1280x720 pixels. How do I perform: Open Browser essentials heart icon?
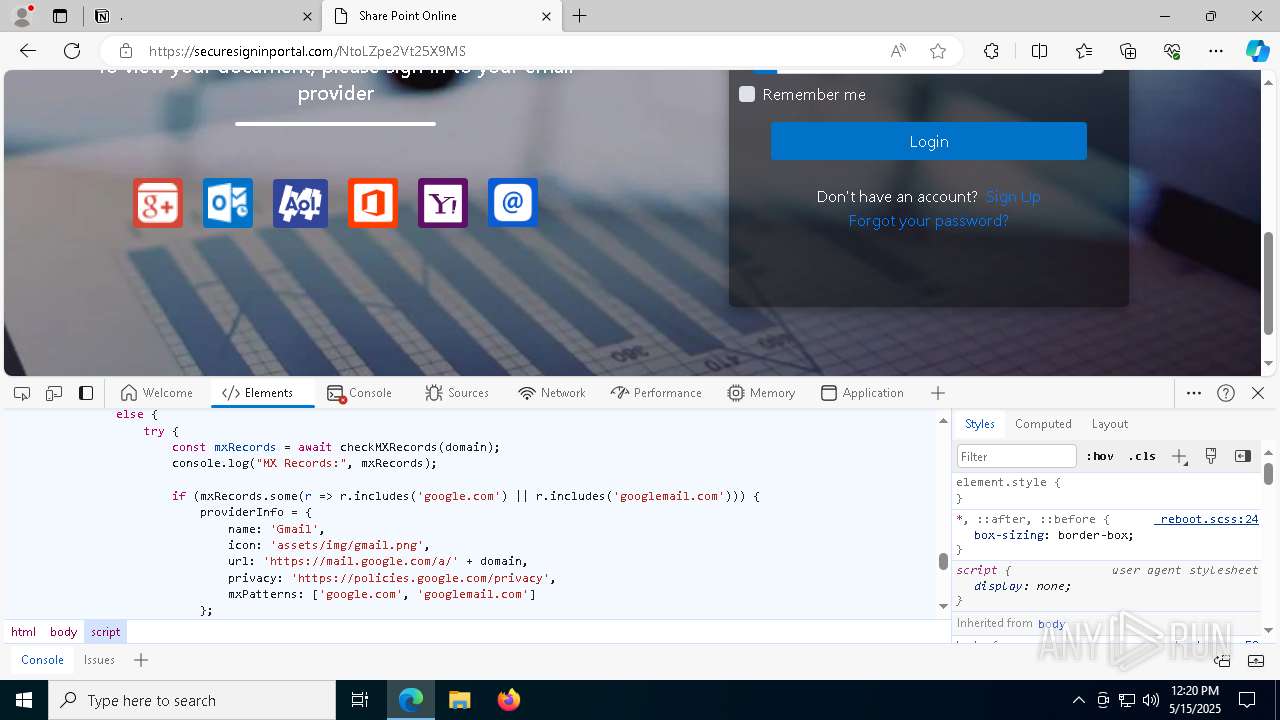pyautogui.click(x=1172, y=51)
